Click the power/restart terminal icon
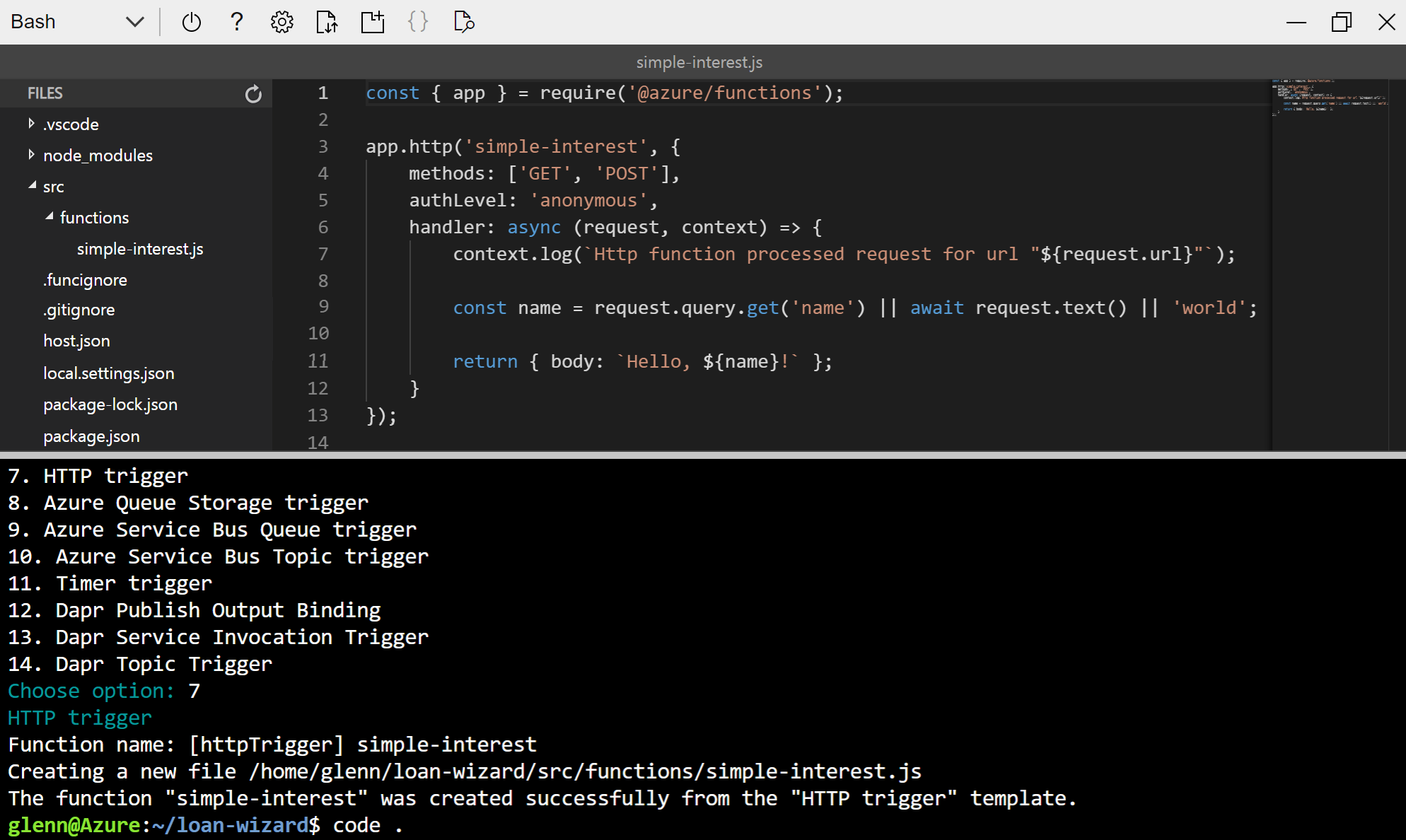Viewport: 1406px width, 840px height. [x=190, y=20]
